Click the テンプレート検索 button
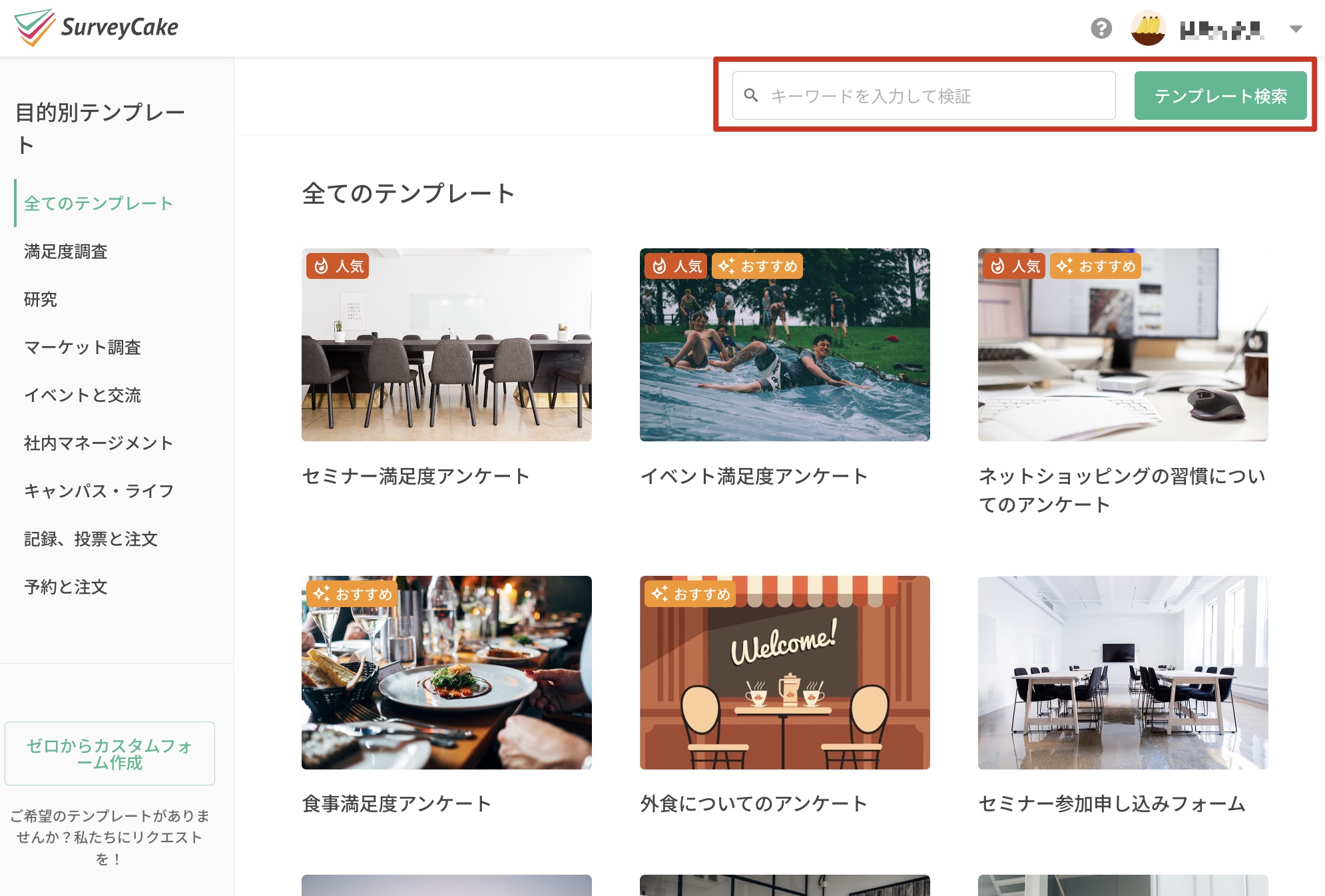The image size is (1325, 896). tap(1220, 96)
